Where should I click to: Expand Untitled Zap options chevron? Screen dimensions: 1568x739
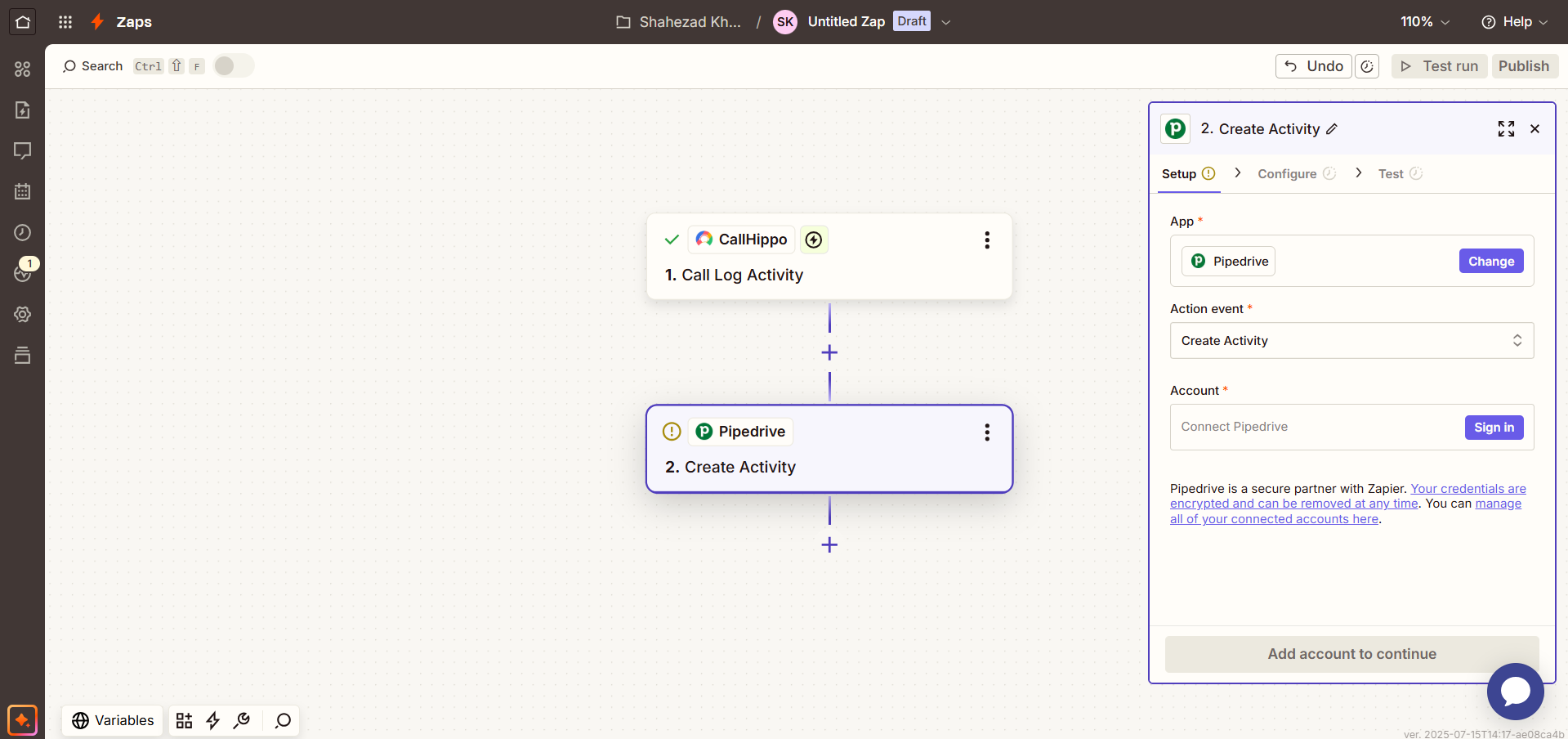pos(946,22)
